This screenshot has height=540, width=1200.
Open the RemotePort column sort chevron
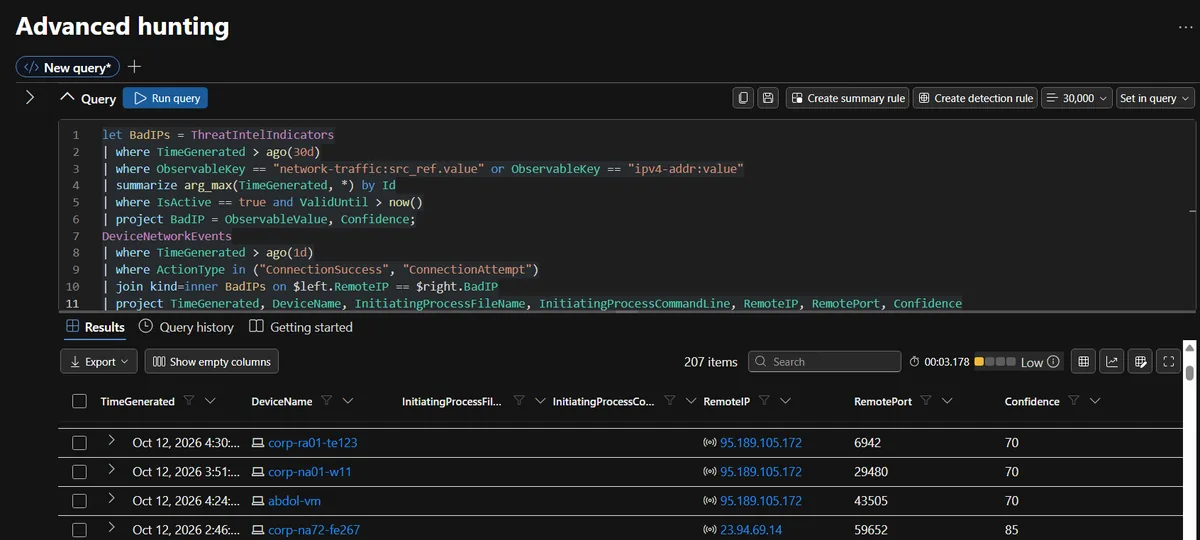(948, 401)
